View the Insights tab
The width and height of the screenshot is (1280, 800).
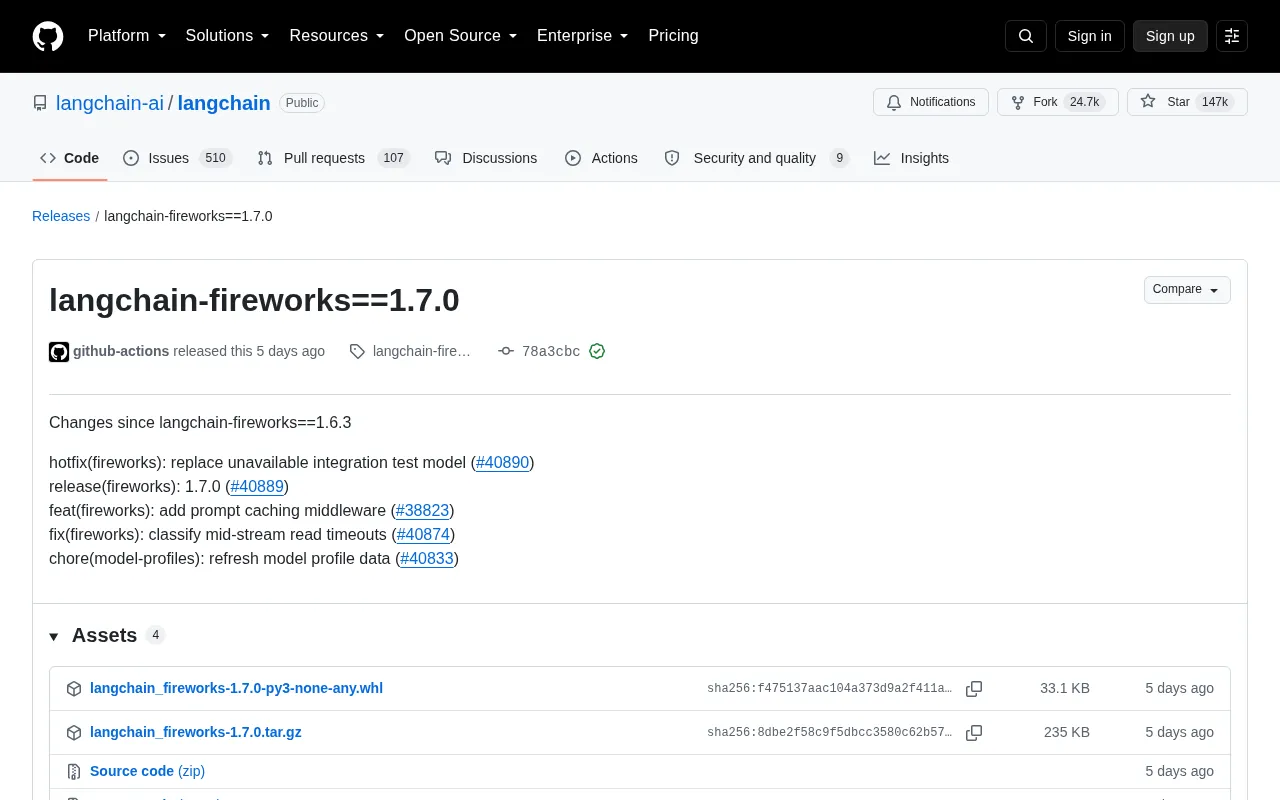click(911, 158)
